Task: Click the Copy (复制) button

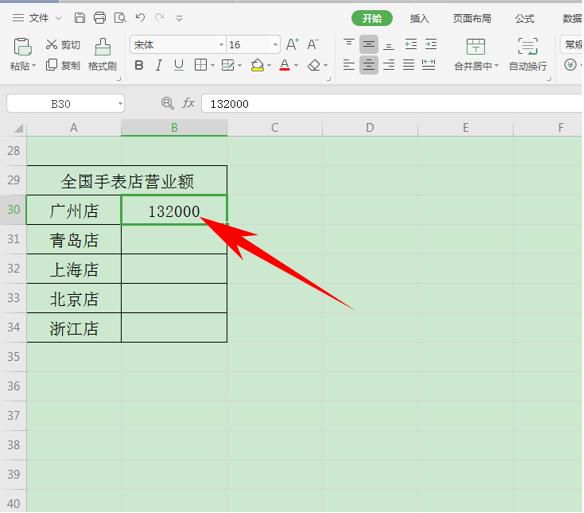Action: click(63, 66)
